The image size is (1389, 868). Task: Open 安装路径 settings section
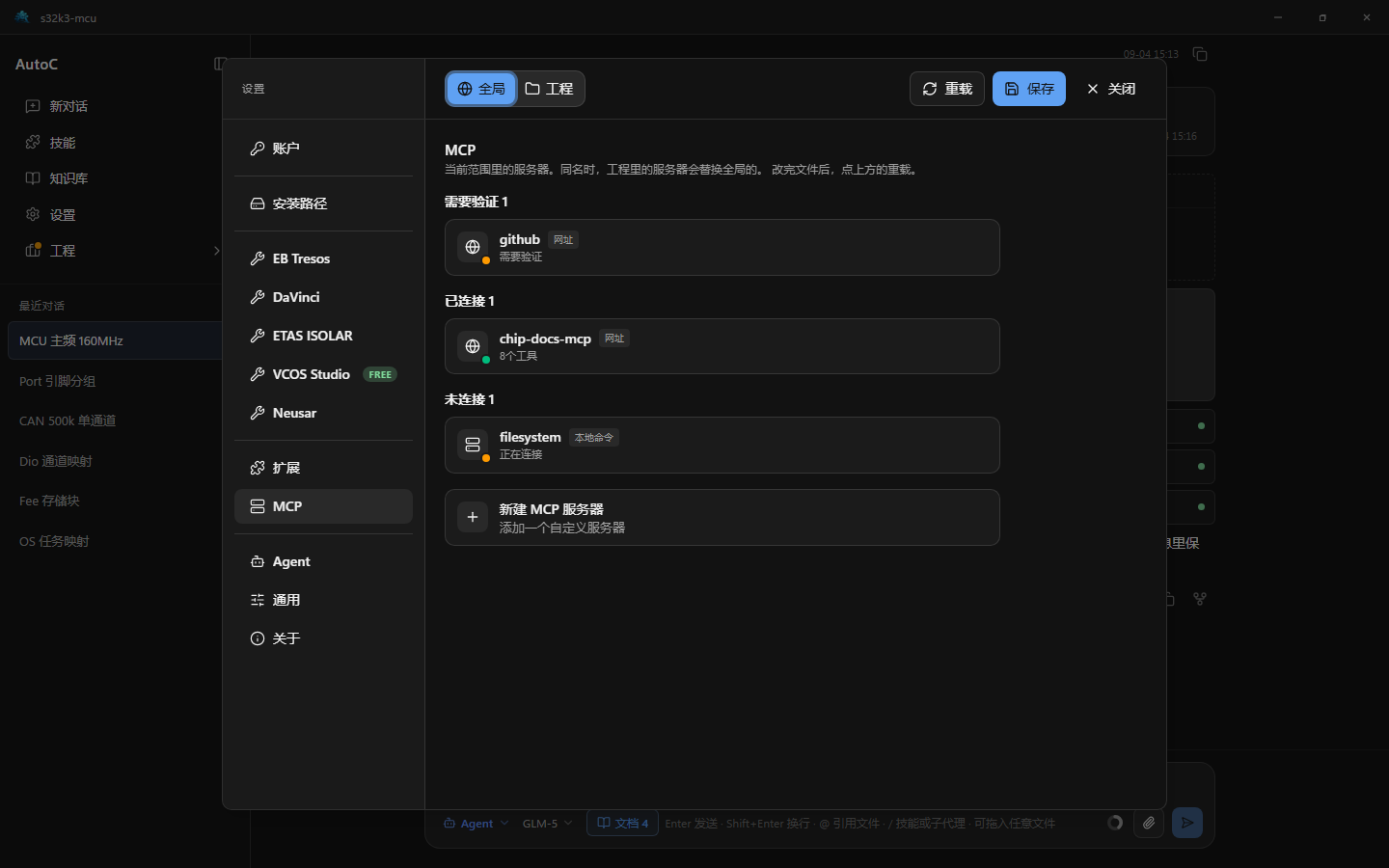click(323, 203)
